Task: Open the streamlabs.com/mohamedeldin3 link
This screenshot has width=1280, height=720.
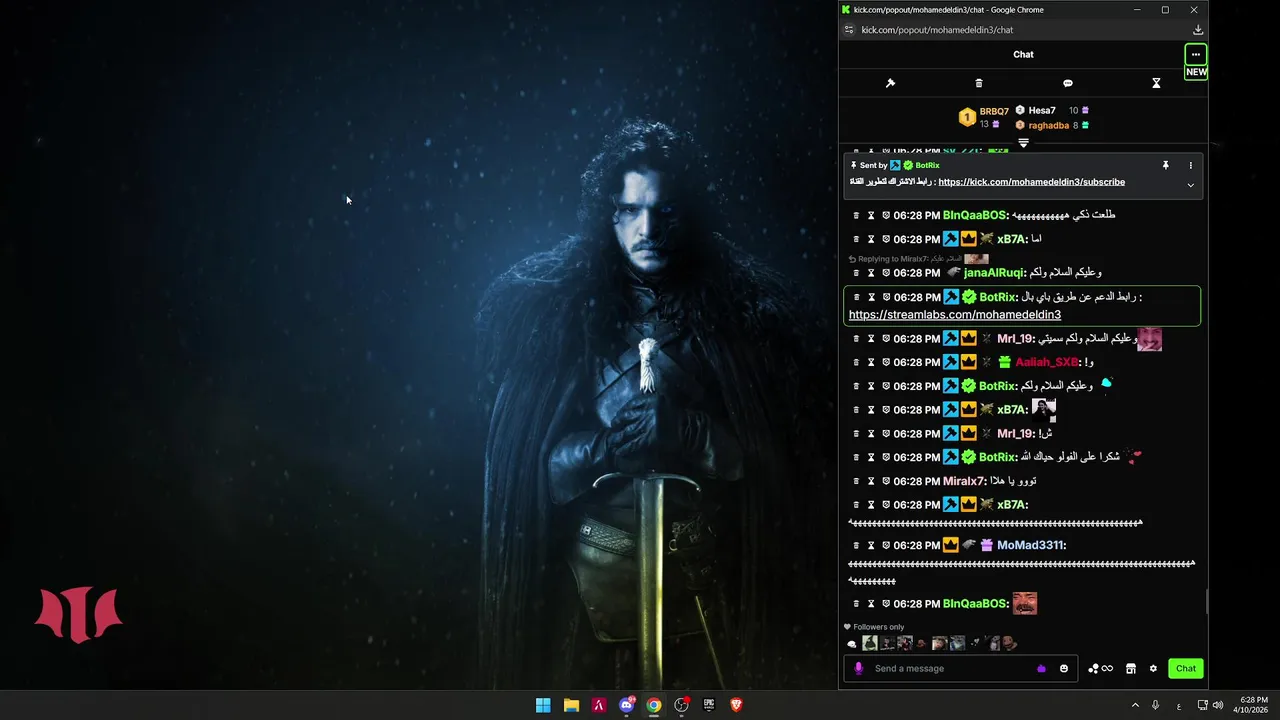Action: tap(954, 314)
